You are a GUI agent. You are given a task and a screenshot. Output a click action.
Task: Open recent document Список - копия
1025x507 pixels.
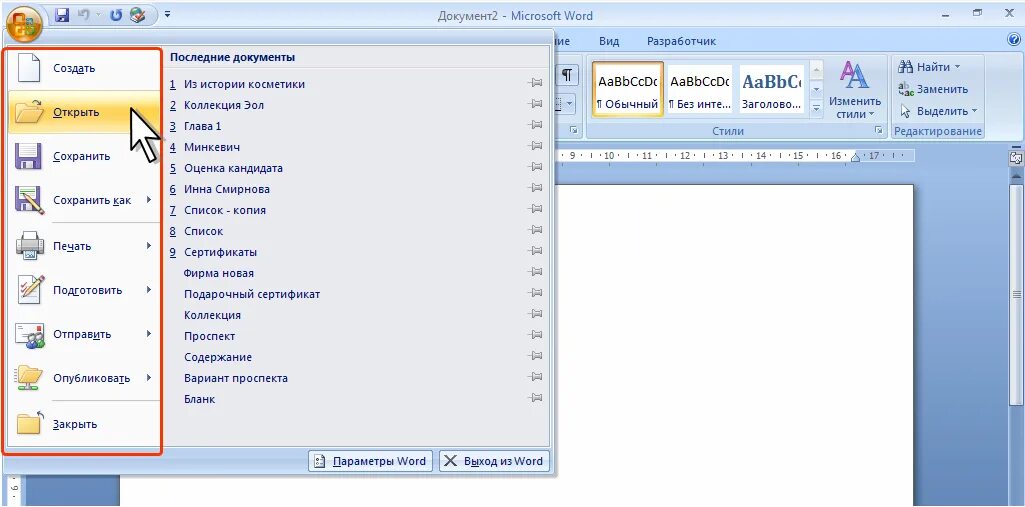tap(225, 210)
